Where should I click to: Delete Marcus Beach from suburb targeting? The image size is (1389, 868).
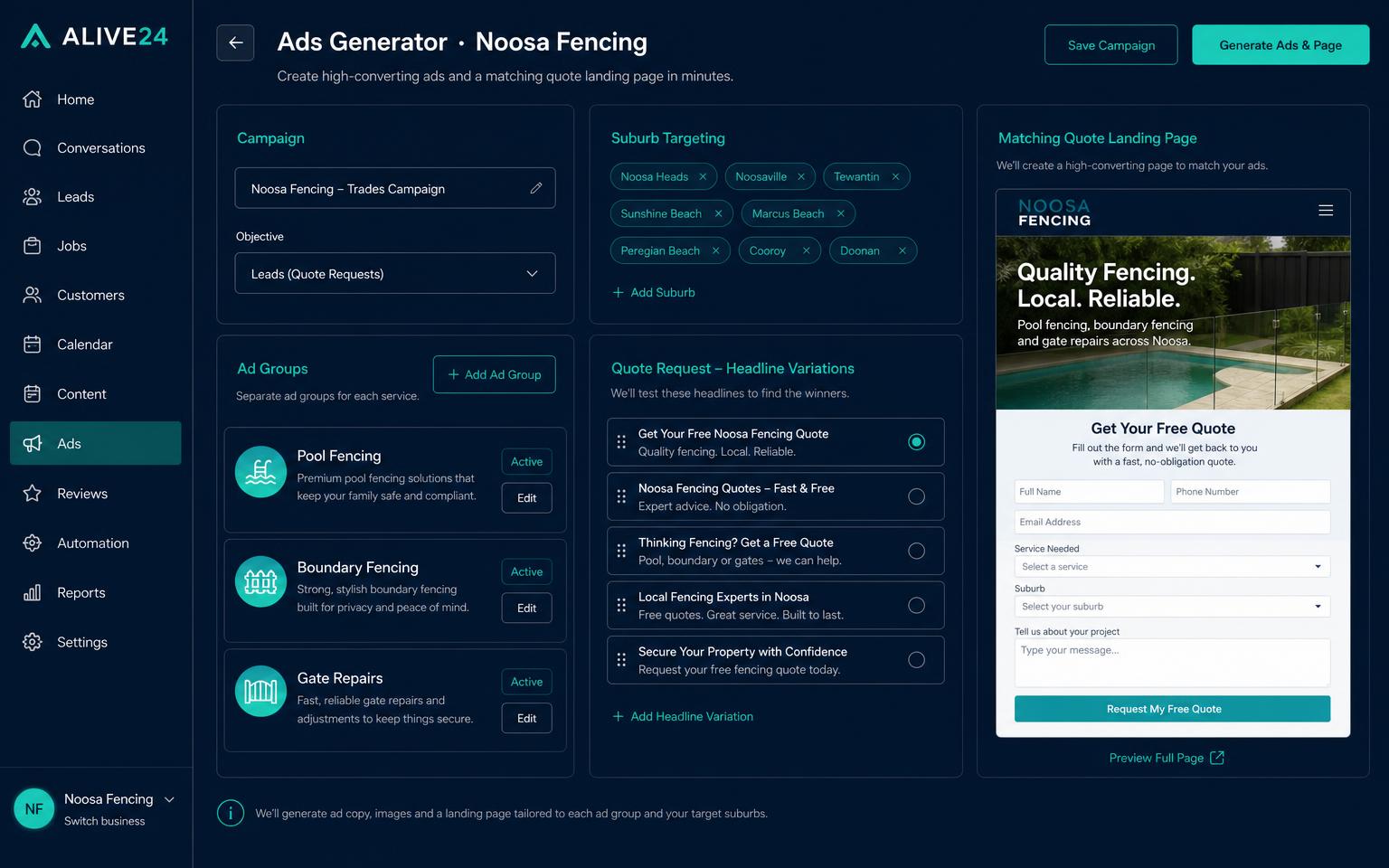tap(840, 214)
